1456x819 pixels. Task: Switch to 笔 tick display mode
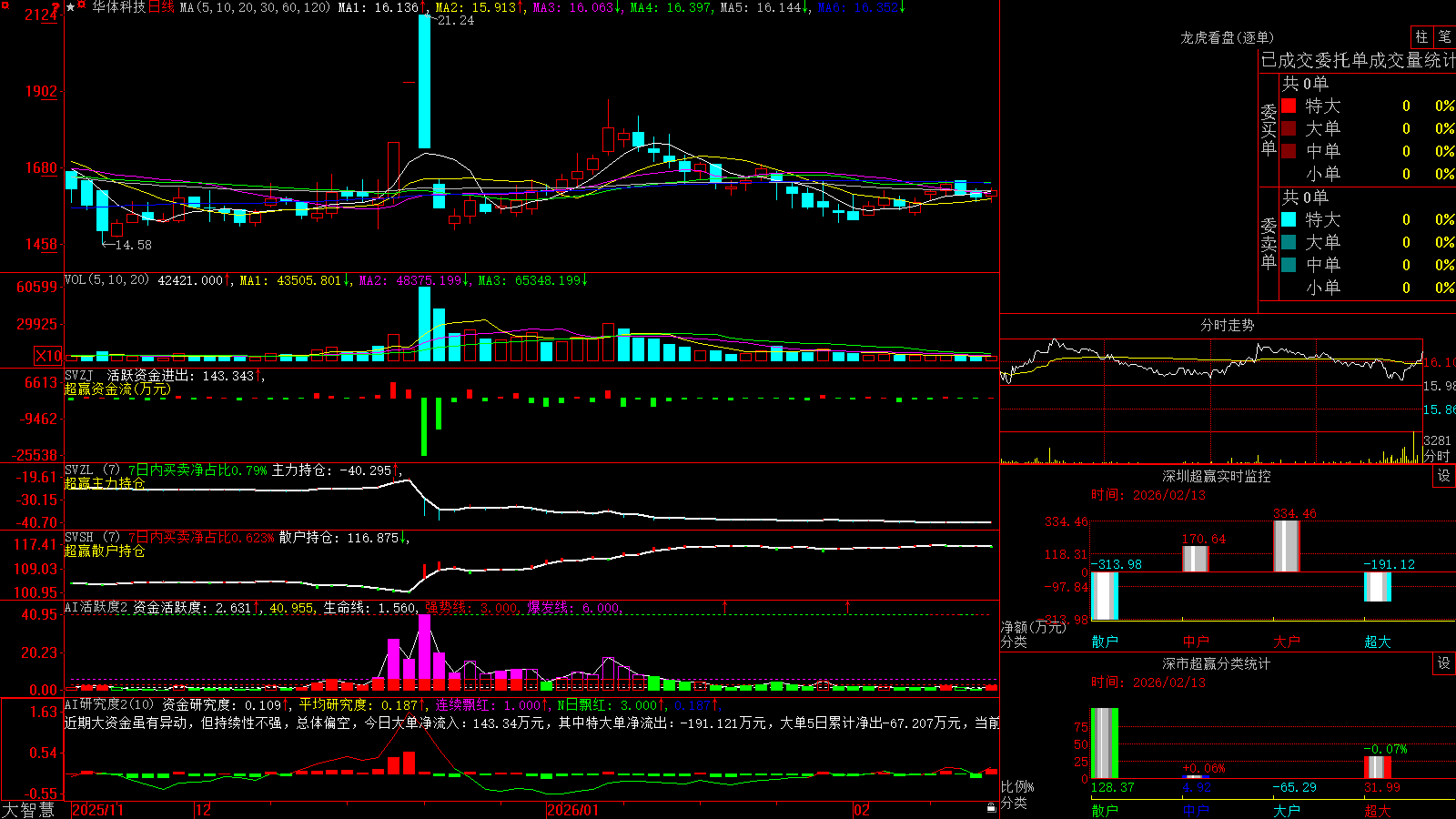(1444, 37)
